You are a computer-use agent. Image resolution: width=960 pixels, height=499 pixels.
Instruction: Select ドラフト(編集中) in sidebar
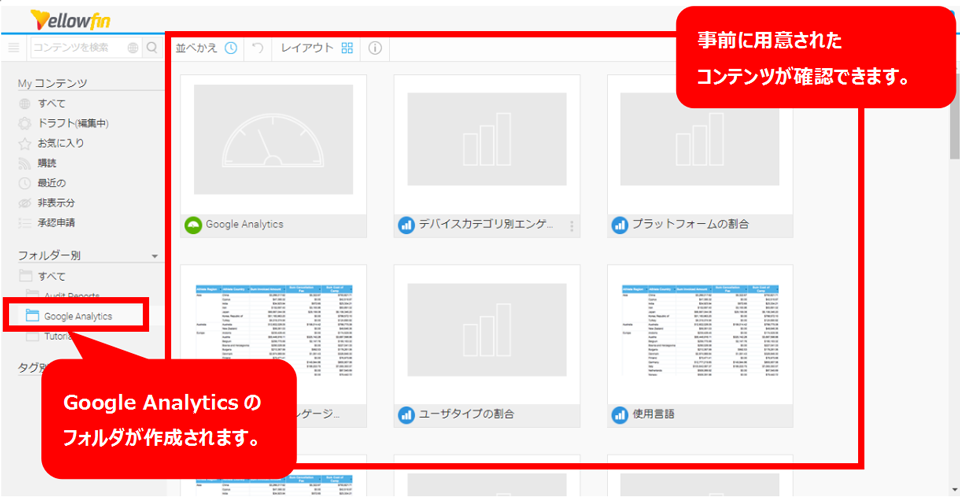pos(73,123)
